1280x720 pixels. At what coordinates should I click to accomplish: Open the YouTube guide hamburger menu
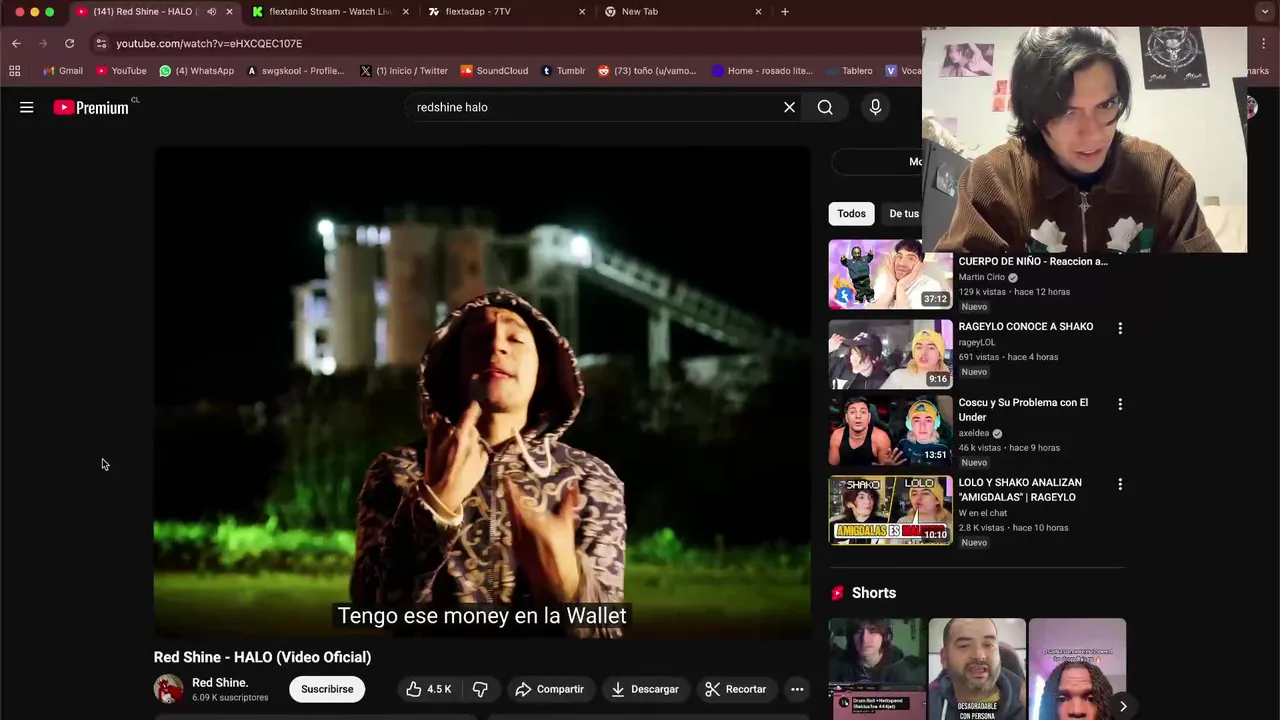pyautogui.click(x=27, y=107)
